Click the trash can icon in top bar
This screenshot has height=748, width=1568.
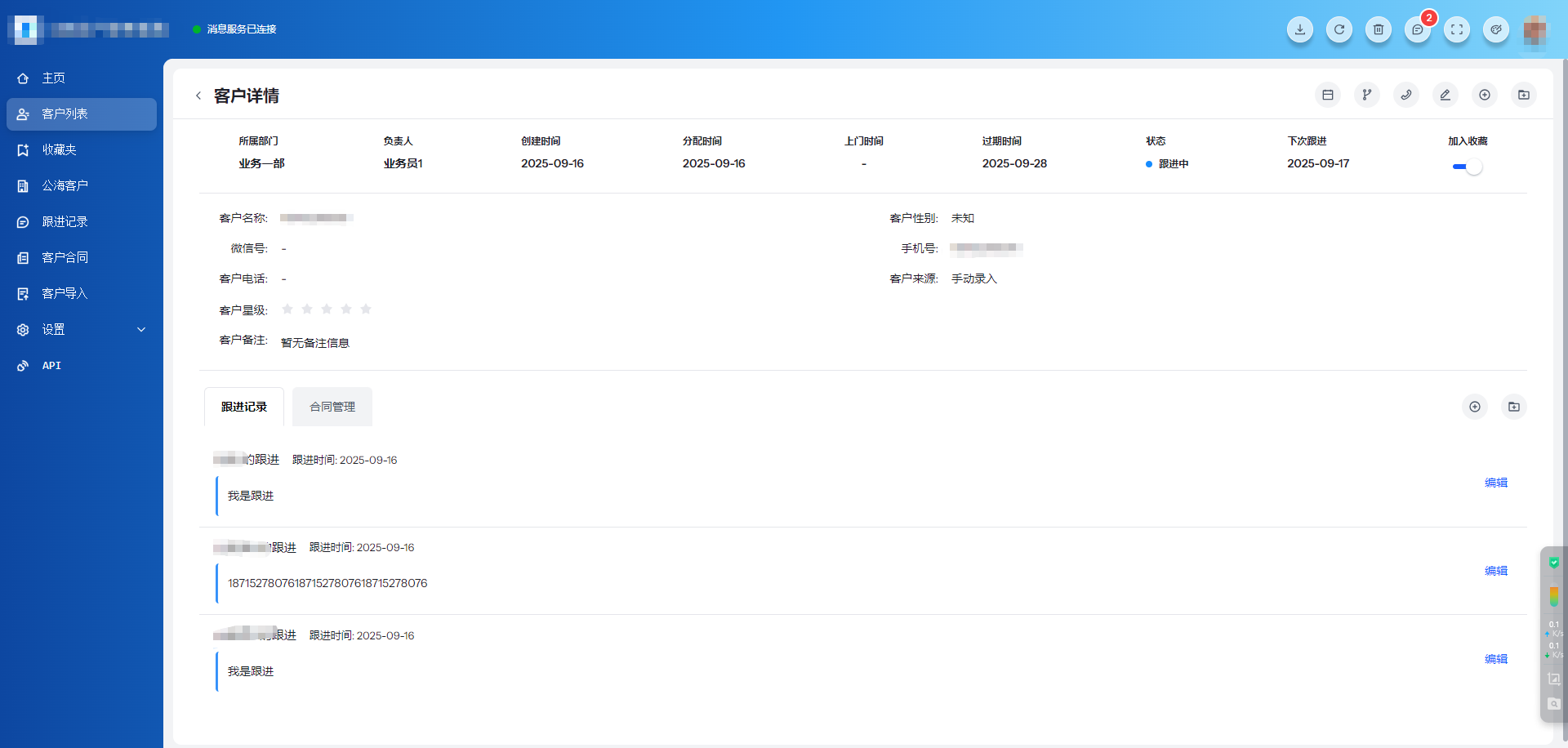click(1379, 29)
